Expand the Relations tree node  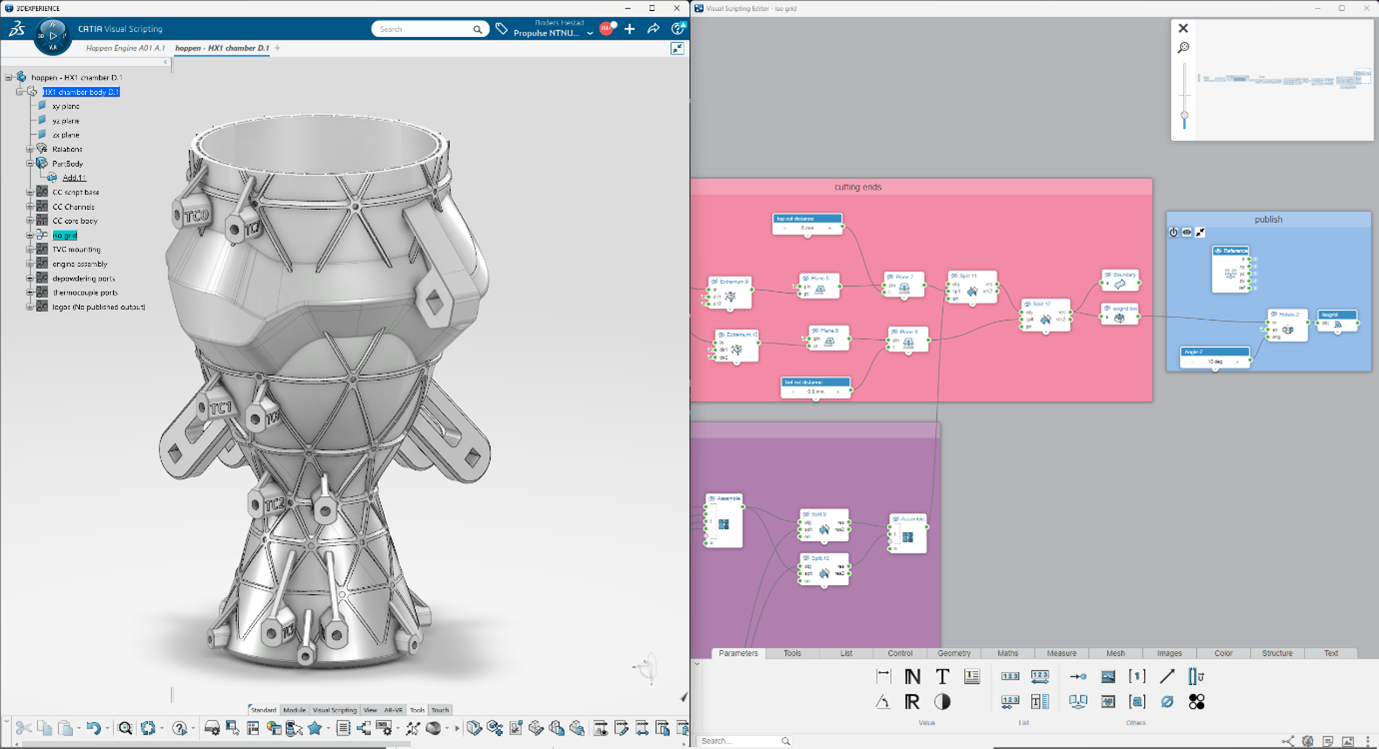pos(30,149)
